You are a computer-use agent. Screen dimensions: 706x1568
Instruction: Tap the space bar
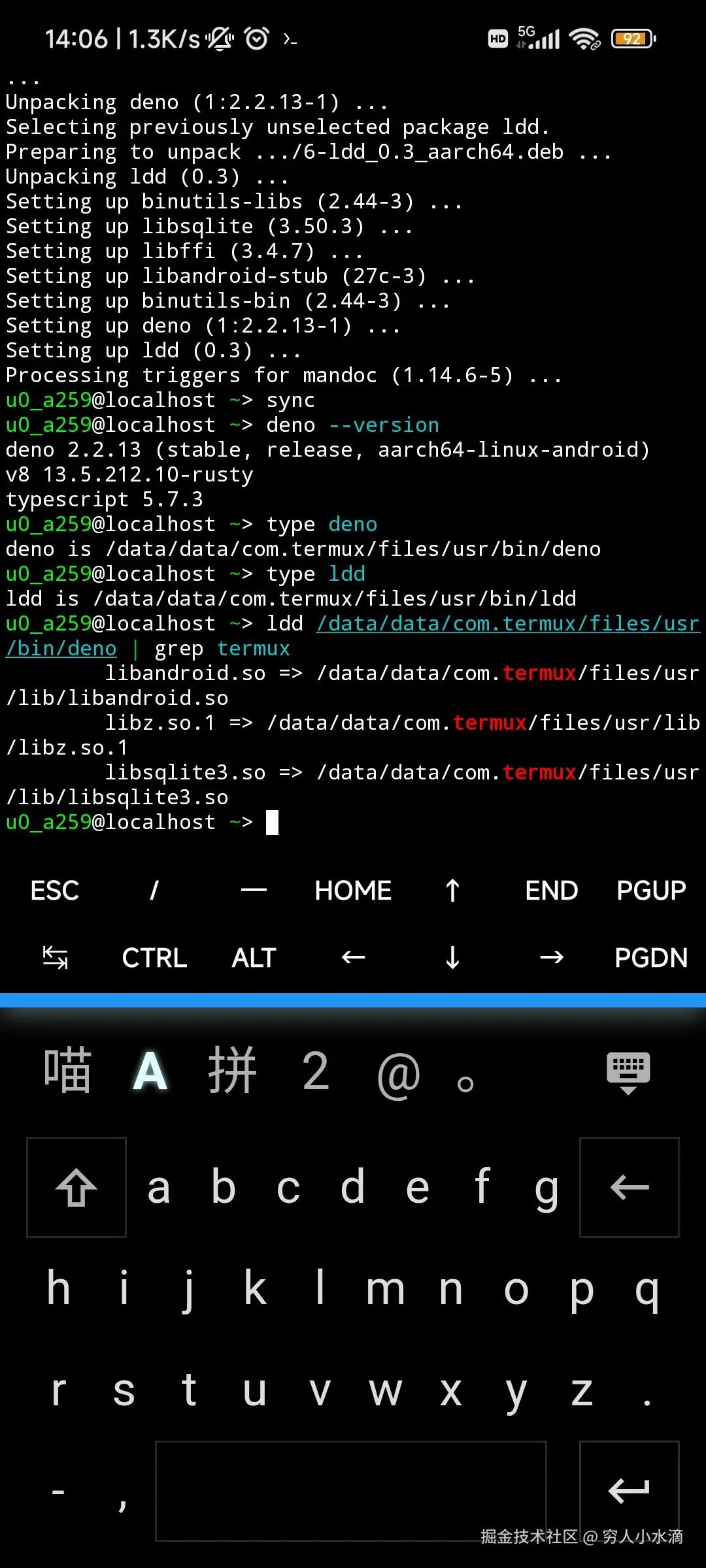tap(351, 1490)
